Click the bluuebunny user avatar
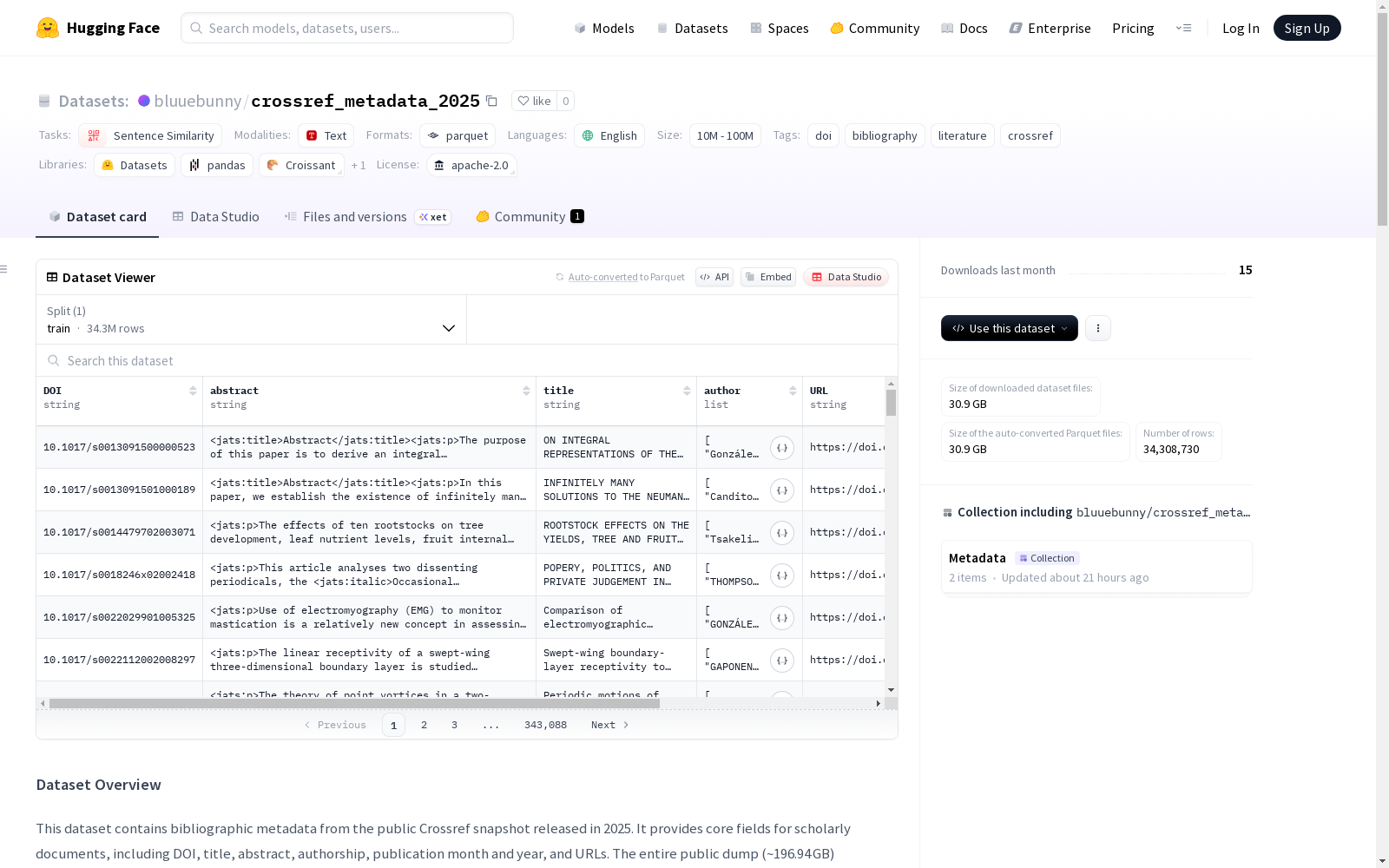 [144, 101]
